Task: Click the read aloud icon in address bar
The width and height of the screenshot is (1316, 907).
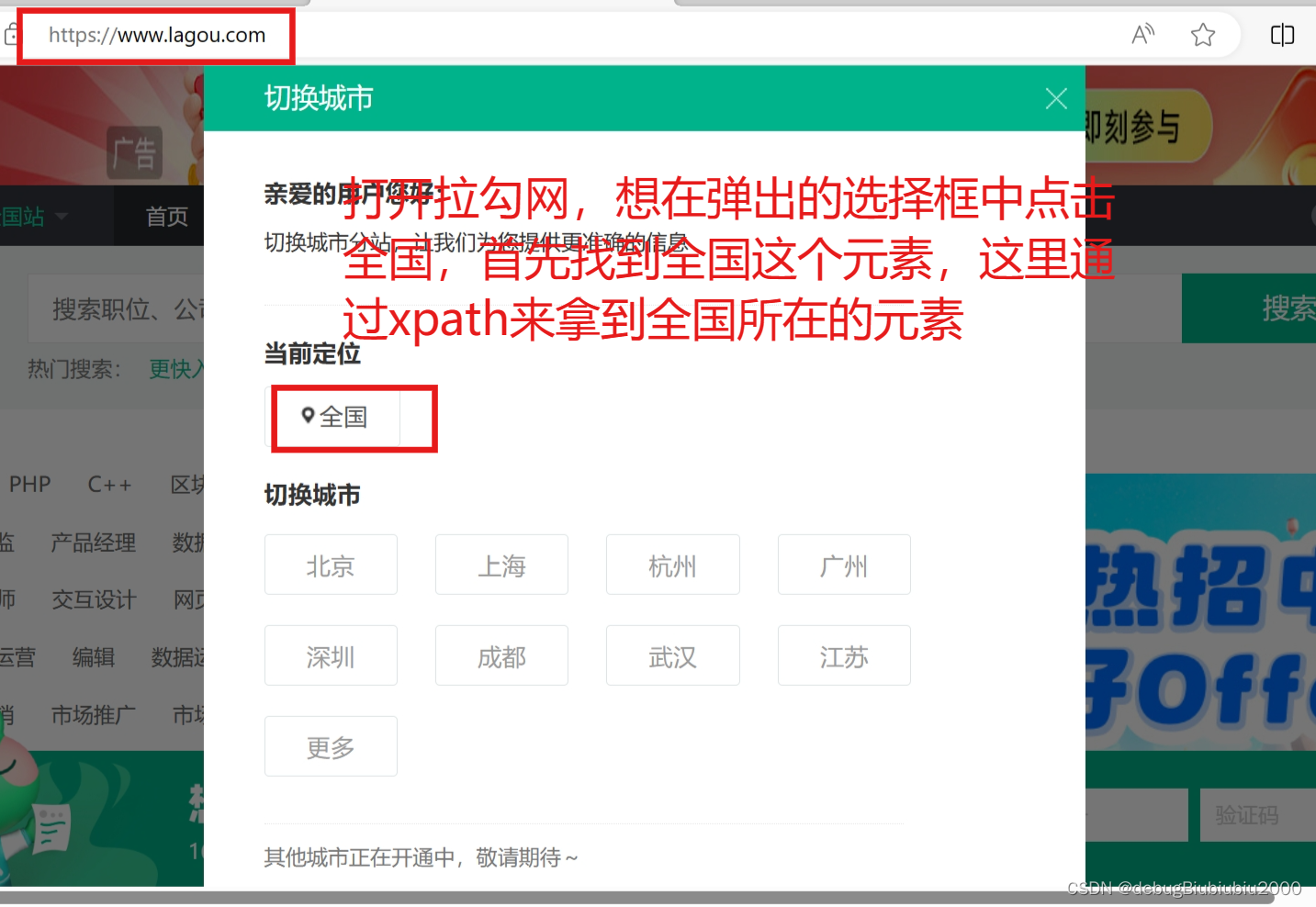Action: click(1142, 35)
